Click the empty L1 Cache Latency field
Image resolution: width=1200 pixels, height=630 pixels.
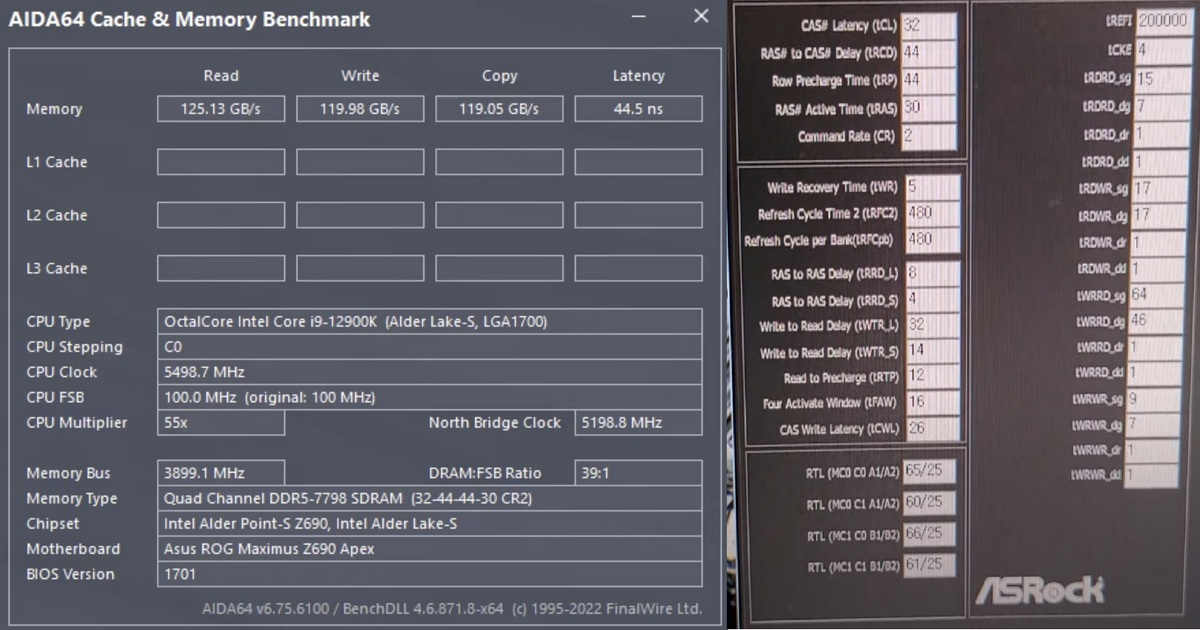click(638, 162)
